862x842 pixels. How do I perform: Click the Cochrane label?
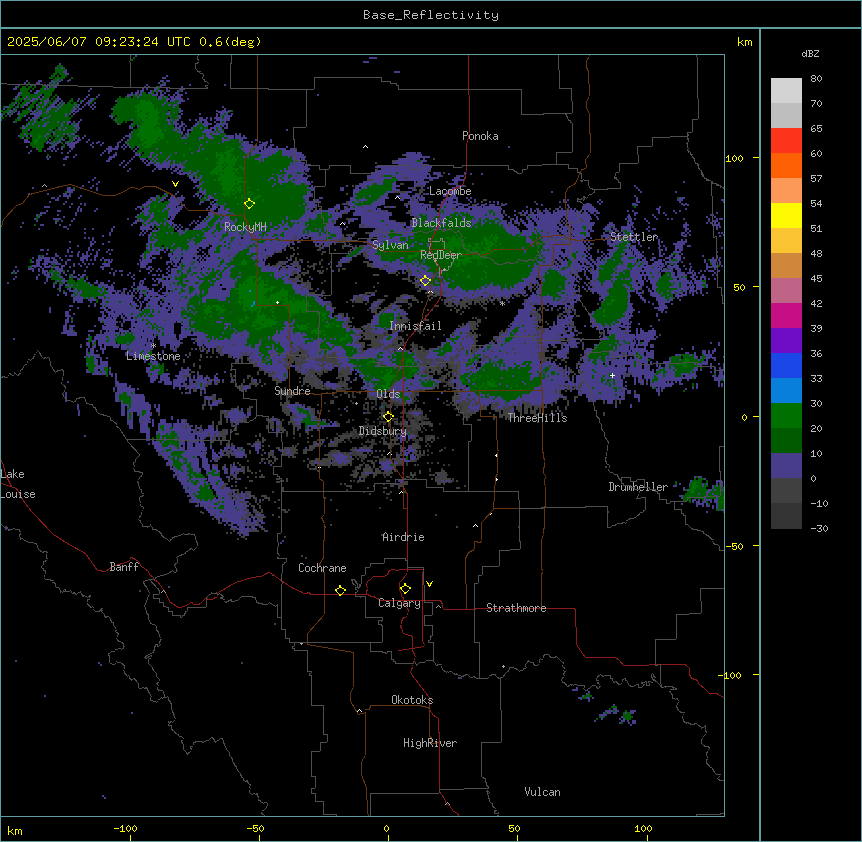click(322, 568)
